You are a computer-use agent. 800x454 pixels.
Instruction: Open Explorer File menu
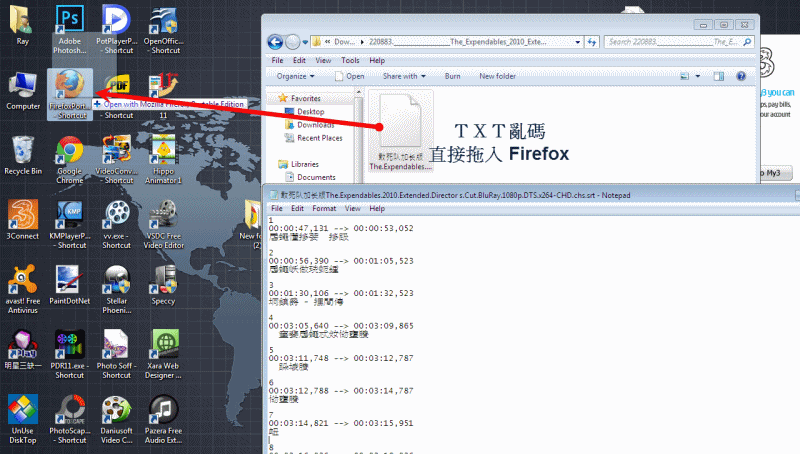click(x=277, y=60)
